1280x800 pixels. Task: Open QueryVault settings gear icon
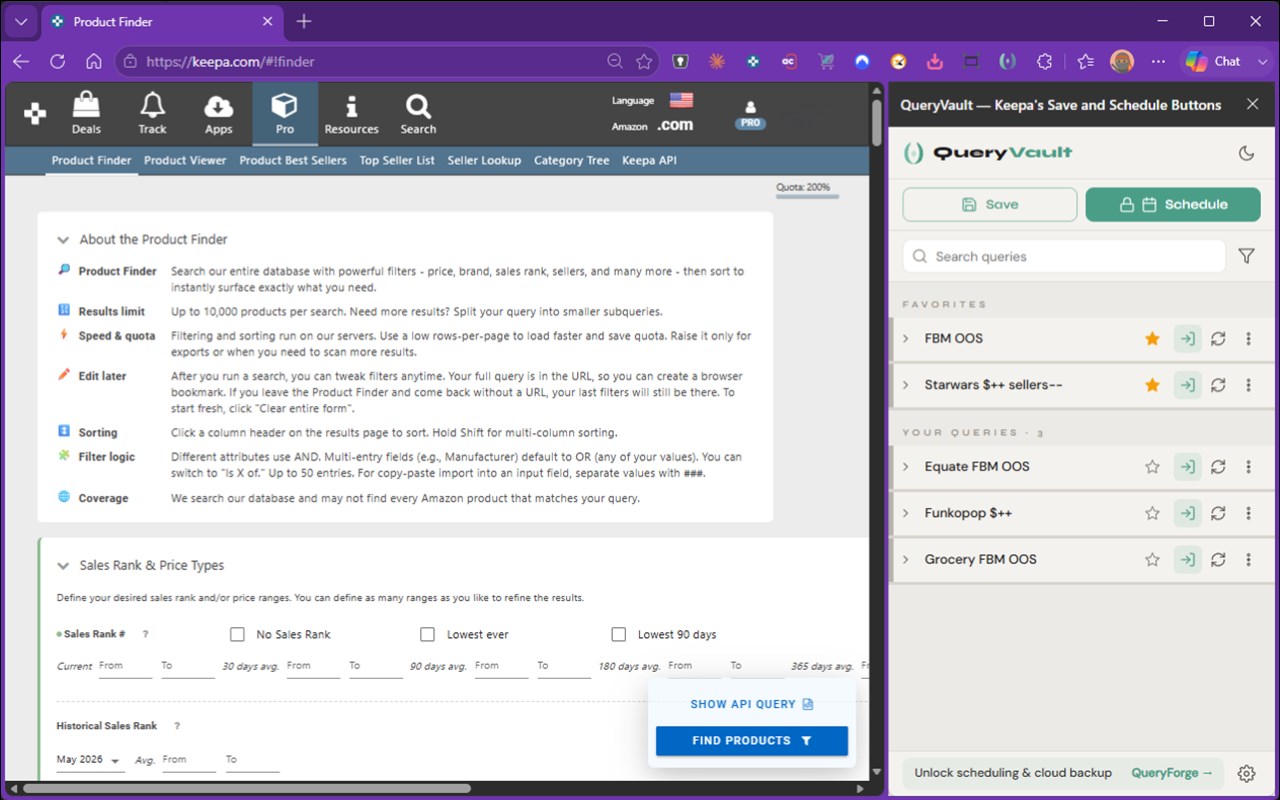1246,773
